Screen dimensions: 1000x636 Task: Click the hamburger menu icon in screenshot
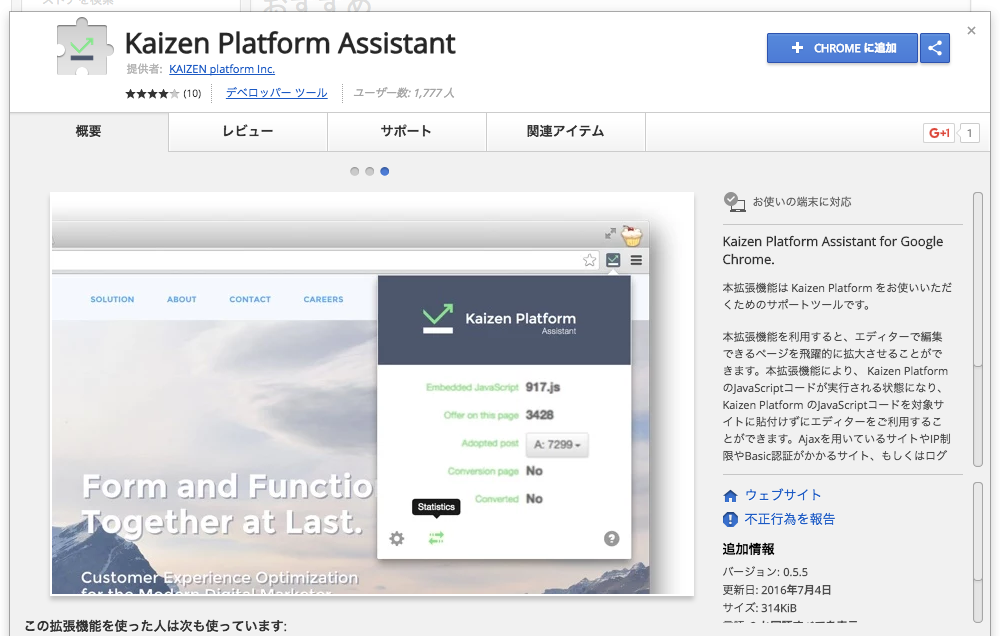(x=636, y=260)
